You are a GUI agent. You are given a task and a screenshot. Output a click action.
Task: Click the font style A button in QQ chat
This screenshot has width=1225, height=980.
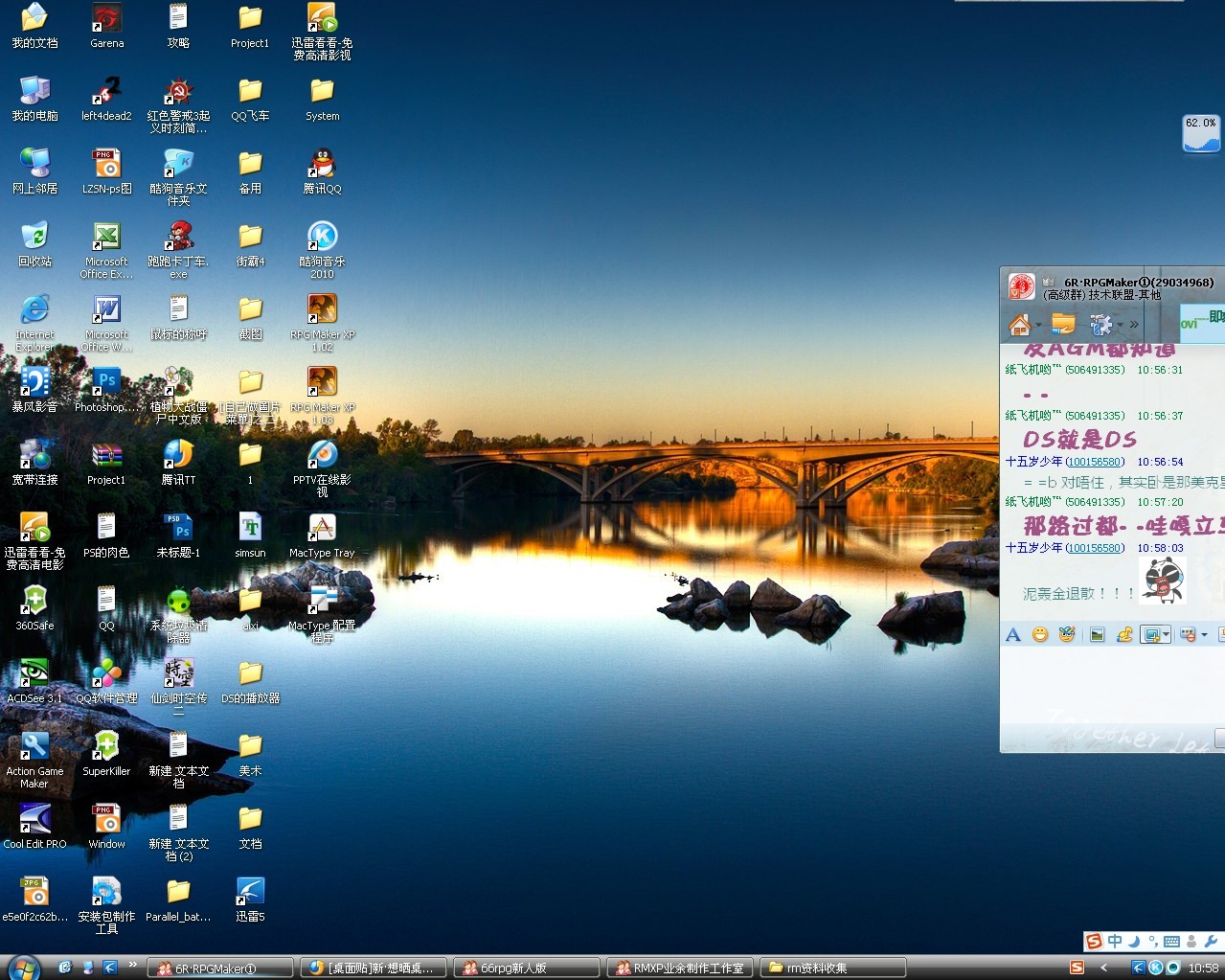1013,635
